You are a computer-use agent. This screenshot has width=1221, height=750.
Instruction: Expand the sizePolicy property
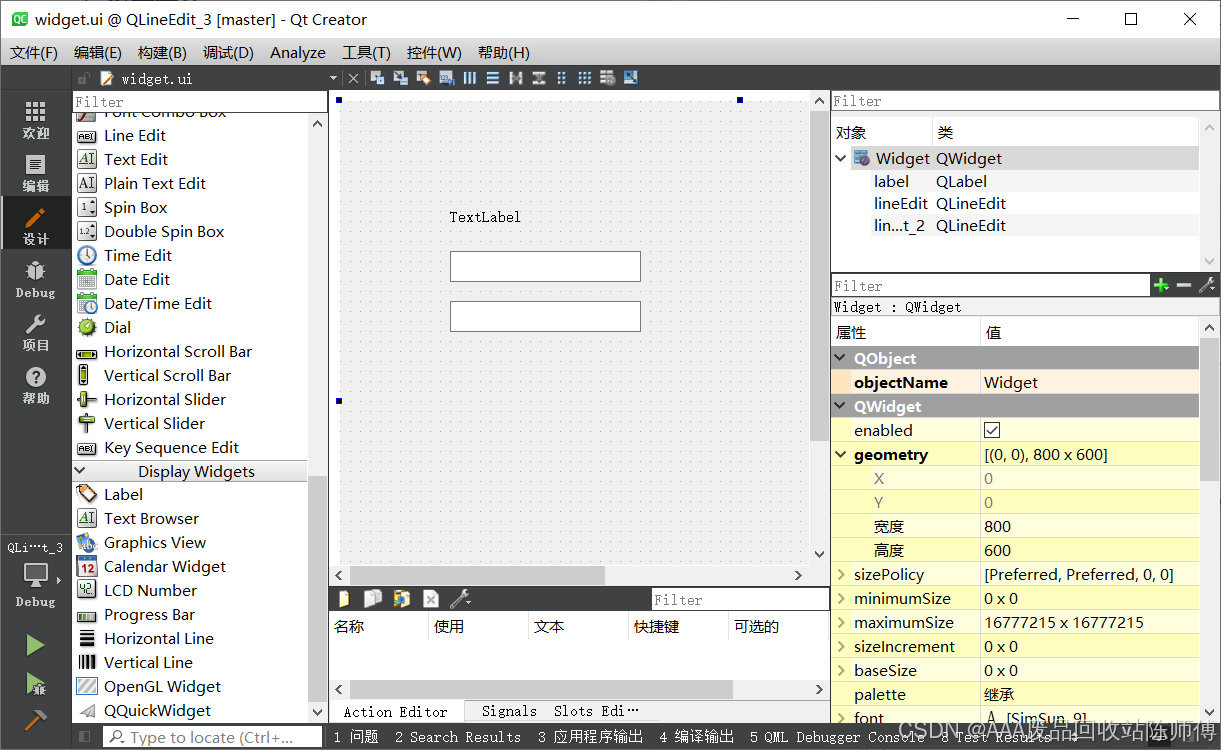pos(840,574)
